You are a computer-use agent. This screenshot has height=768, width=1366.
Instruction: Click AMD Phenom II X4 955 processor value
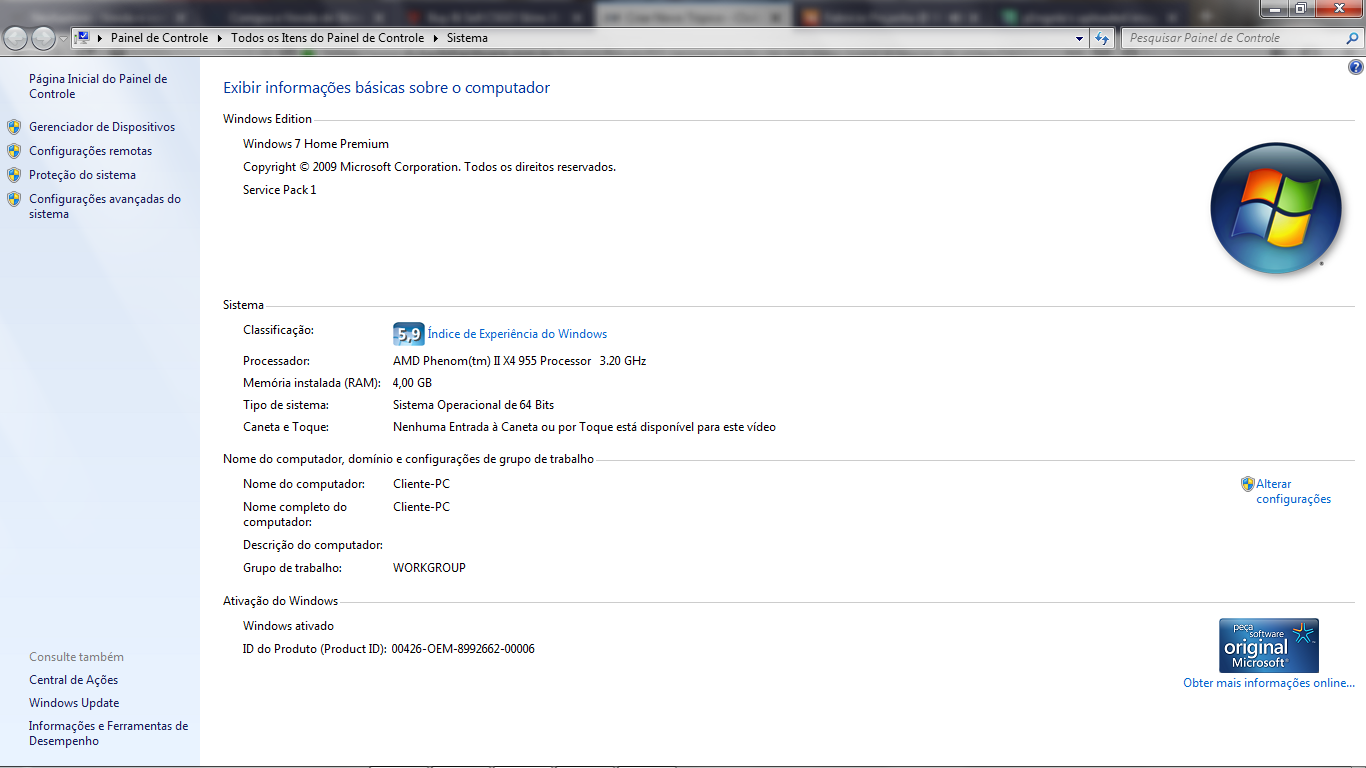(520, 361)
